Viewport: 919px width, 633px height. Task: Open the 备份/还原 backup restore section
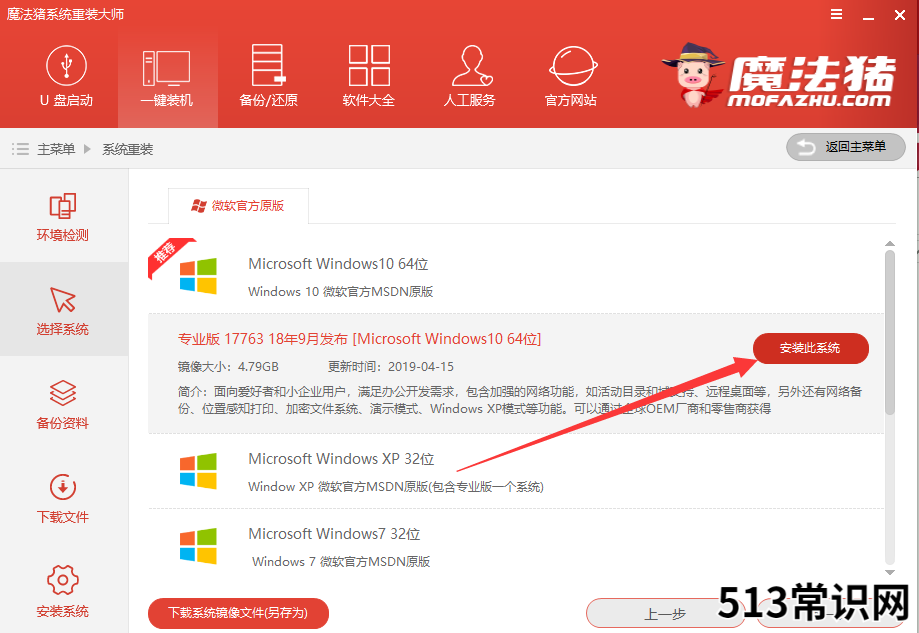(x=268, y=76)
